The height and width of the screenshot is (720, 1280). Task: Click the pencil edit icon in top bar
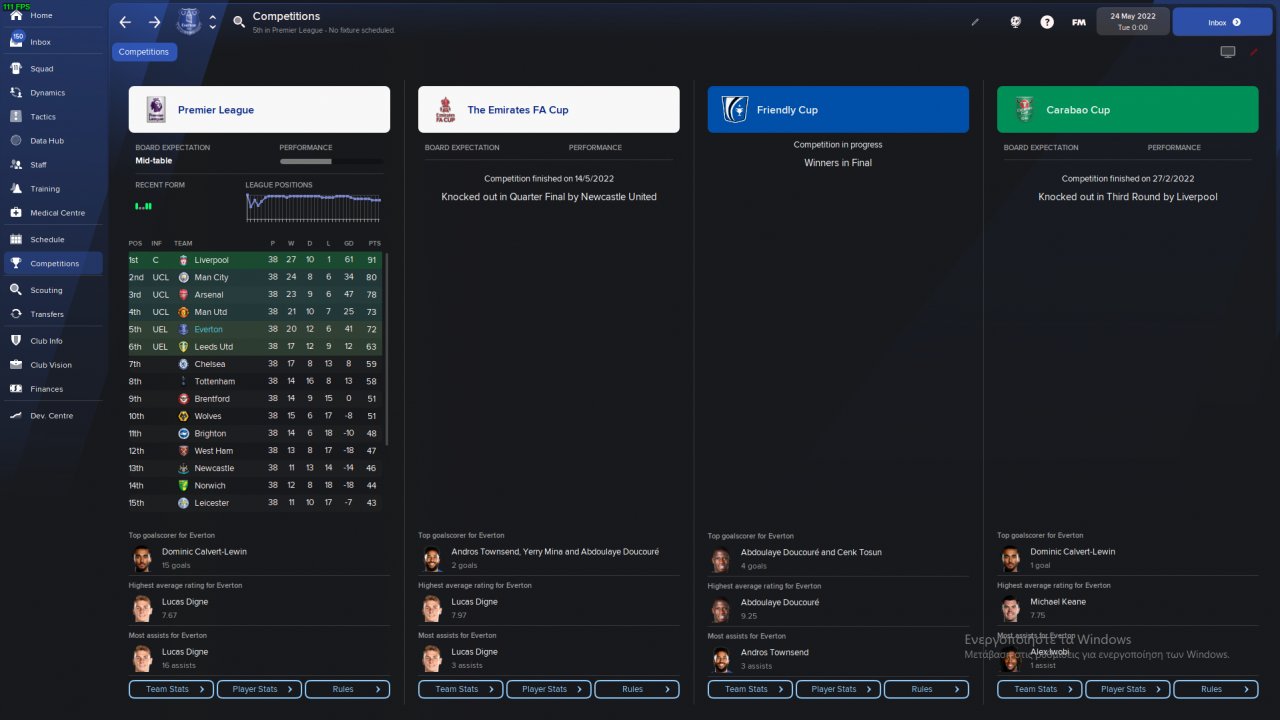click(x=975, y=22)
